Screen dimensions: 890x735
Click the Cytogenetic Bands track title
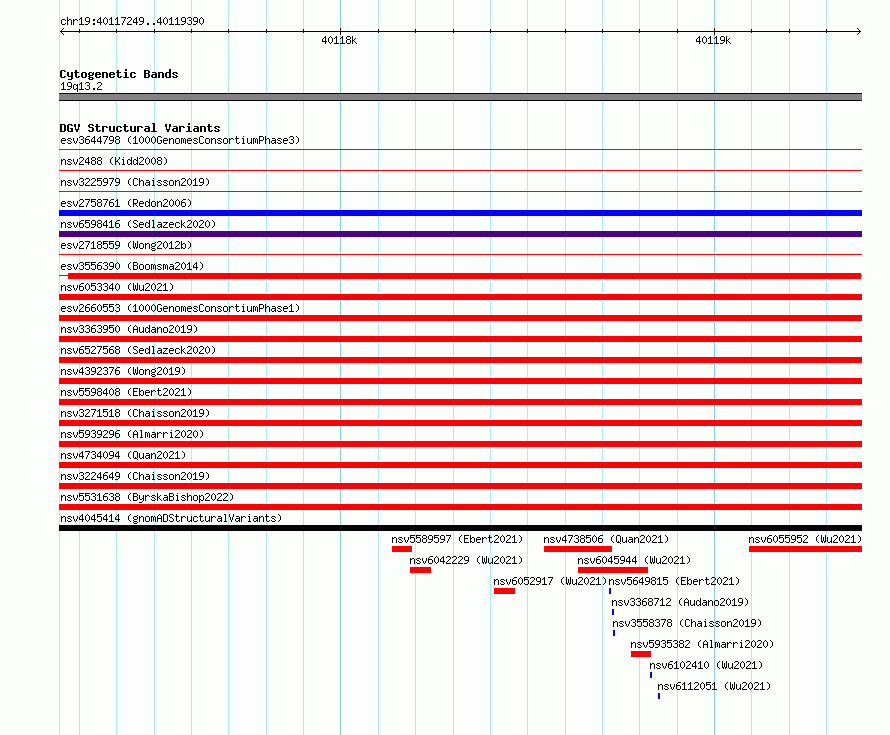click(119, 74)
